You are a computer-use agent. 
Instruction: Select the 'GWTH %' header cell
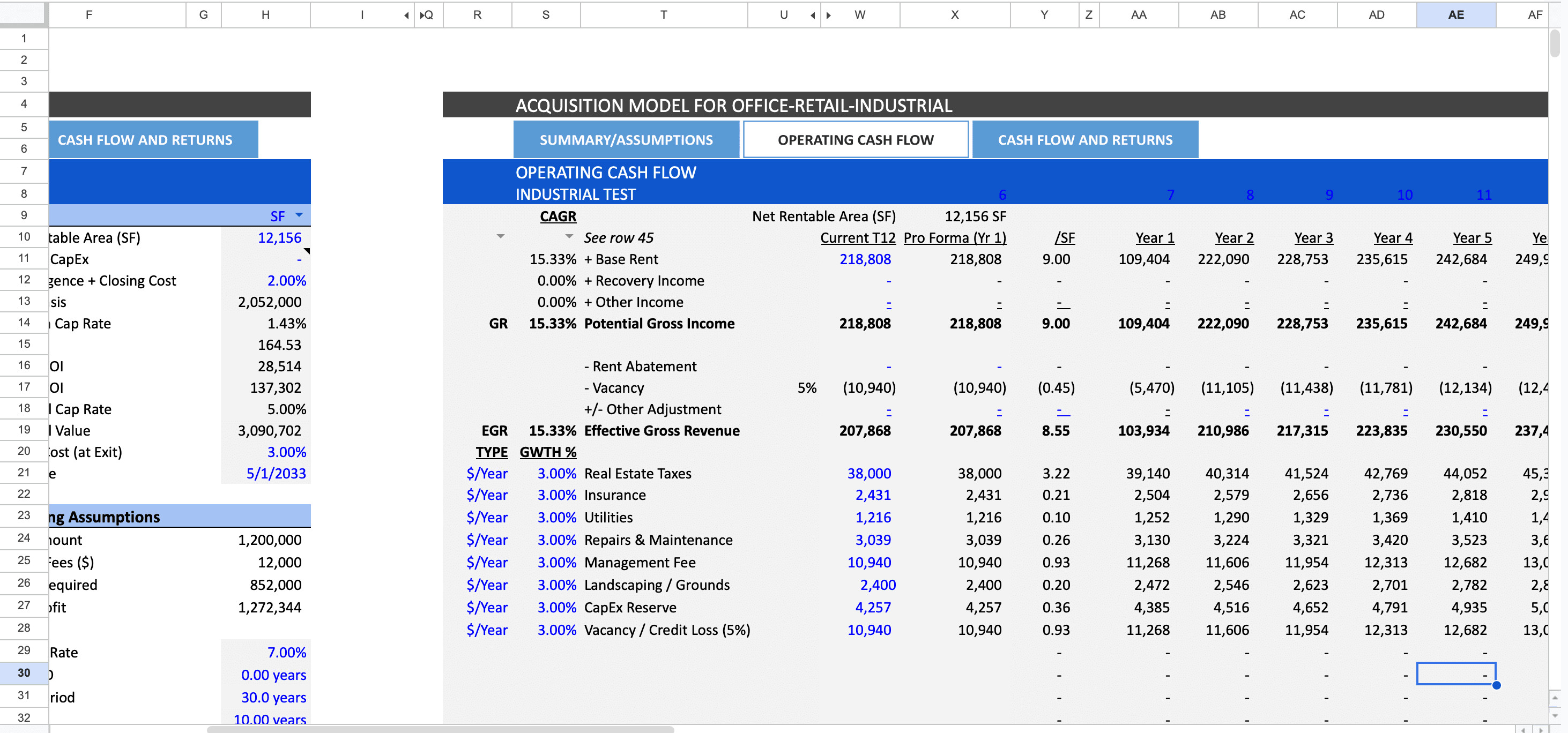click(x=547, y=452)
